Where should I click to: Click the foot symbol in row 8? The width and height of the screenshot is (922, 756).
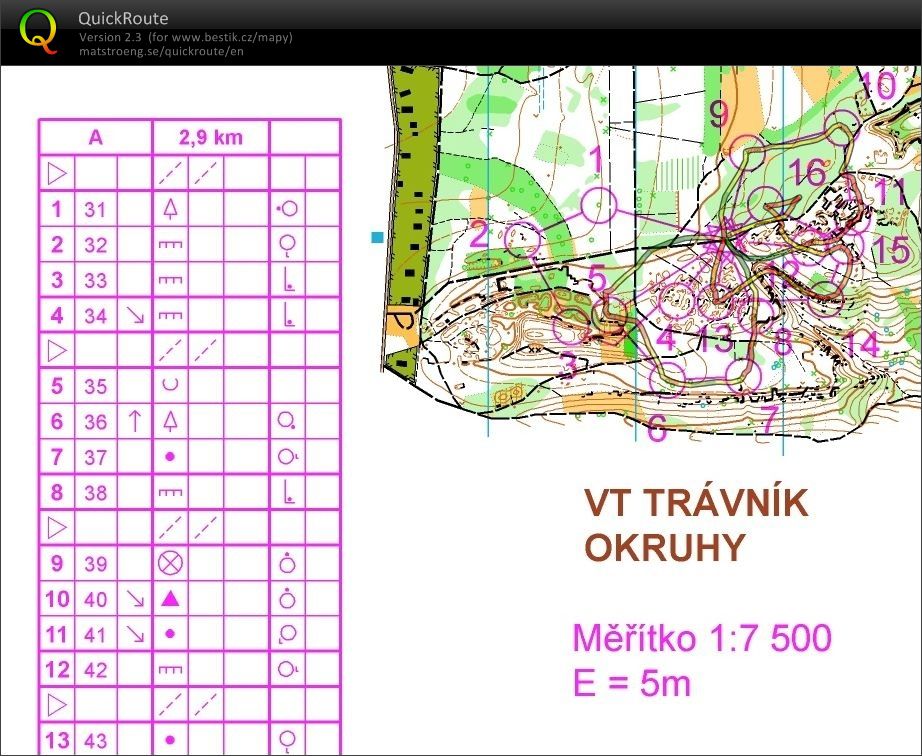288,493
